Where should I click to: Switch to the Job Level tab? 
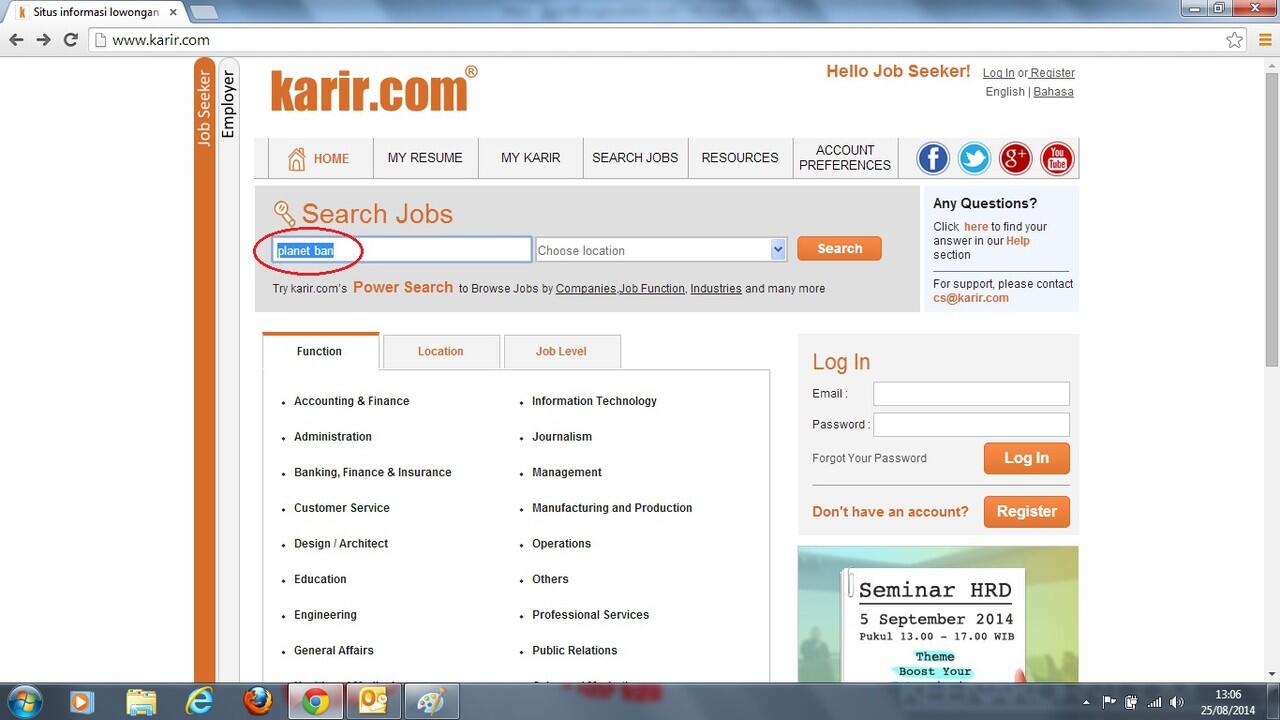coord(561,351)
